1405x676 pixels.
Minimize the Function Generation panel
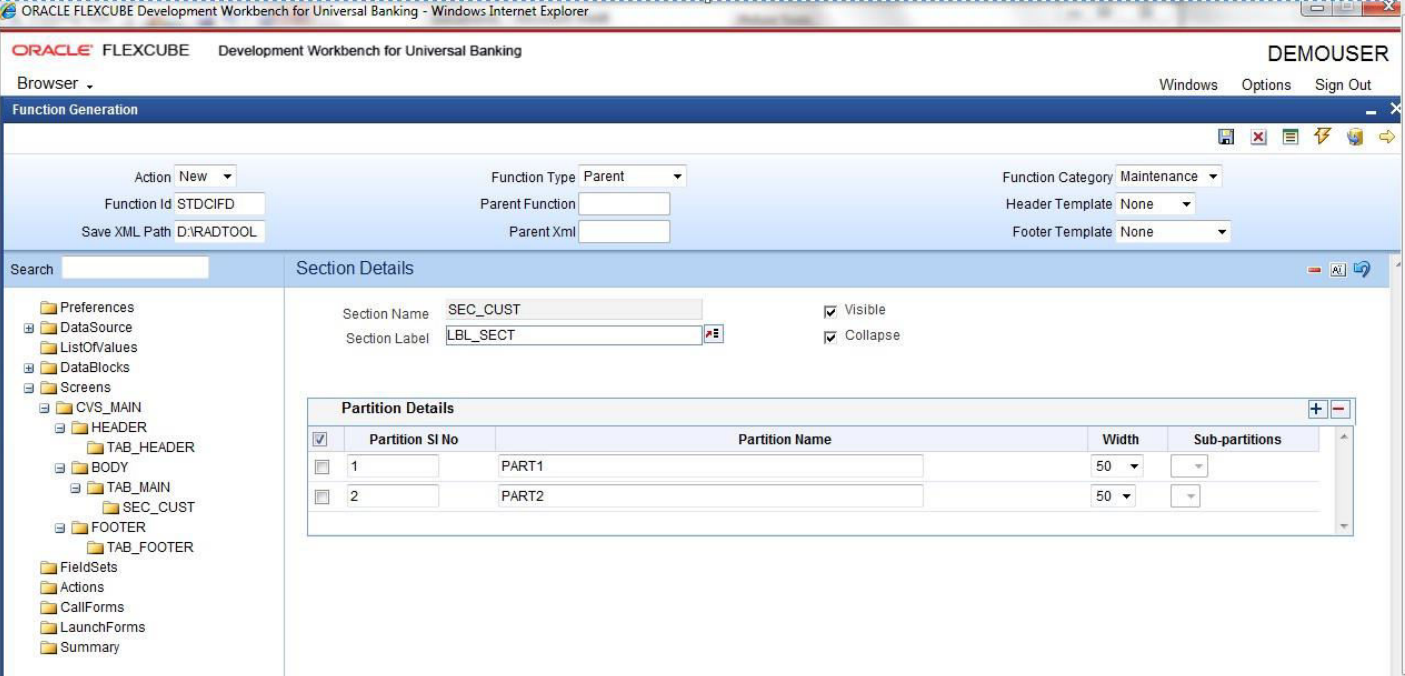1371,111
